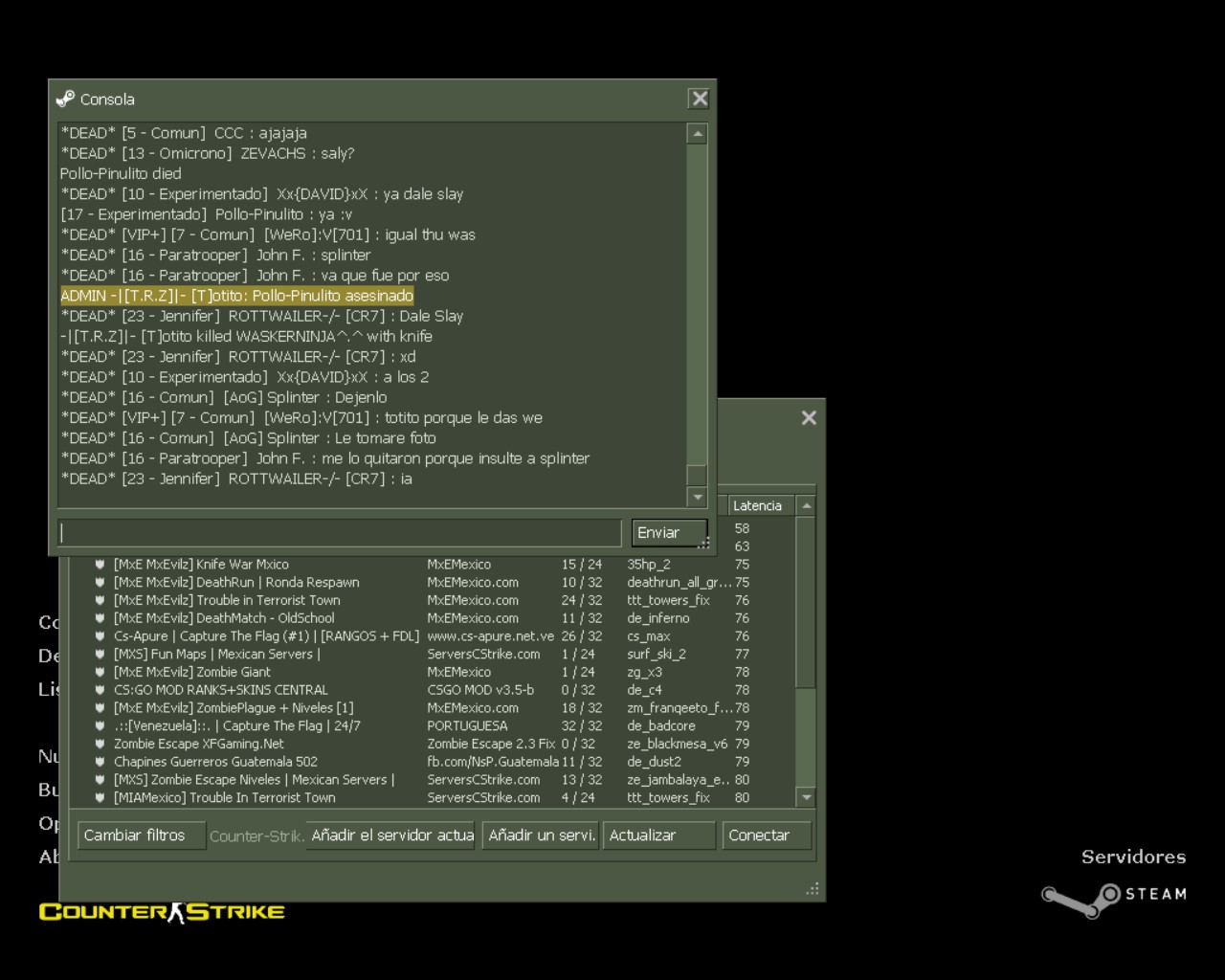This screenshot has height=980, width=1225.
Task: Click shield icon of DeathRun Ronda Respawn server
Action: [100, 582]
